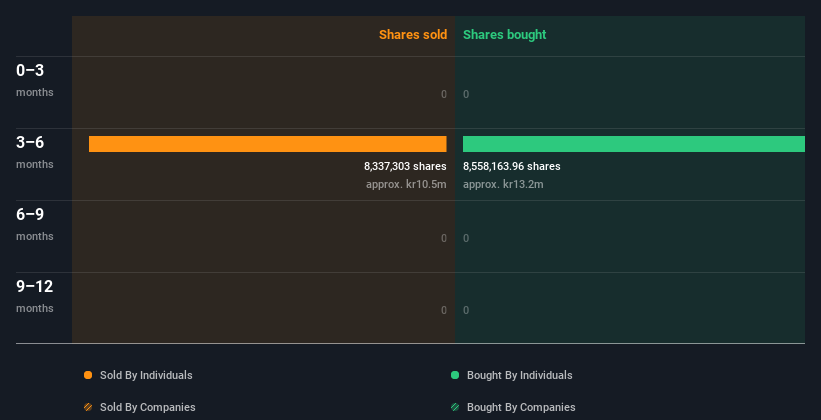Click the sold zero value in 6–9 months row
Screen dimensions: 821x420
click(x=443, y=238)
